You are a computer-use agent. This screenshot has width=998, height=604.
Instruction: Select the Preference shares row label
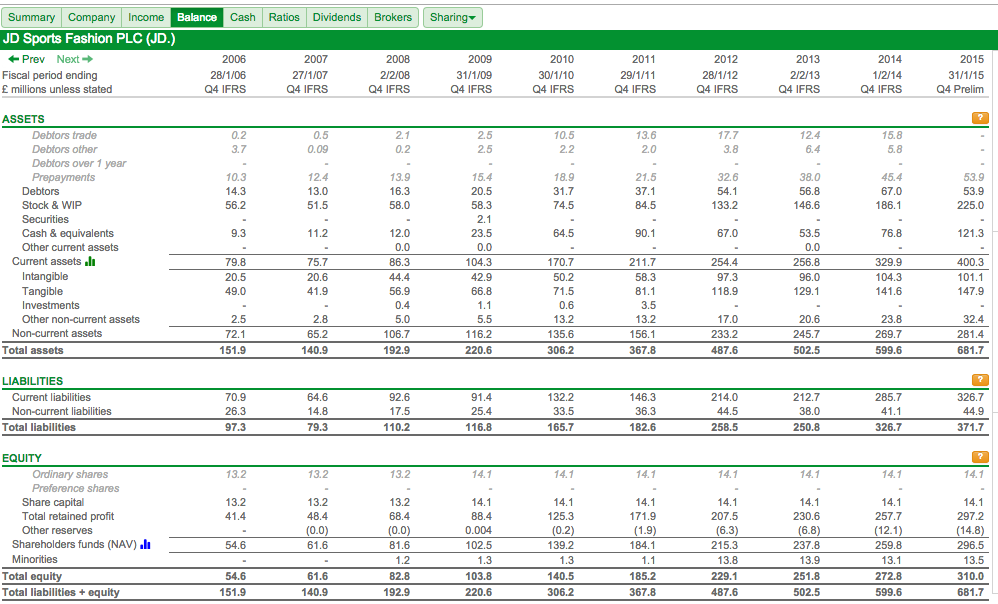pyautogui.click(x=76, y=489)
